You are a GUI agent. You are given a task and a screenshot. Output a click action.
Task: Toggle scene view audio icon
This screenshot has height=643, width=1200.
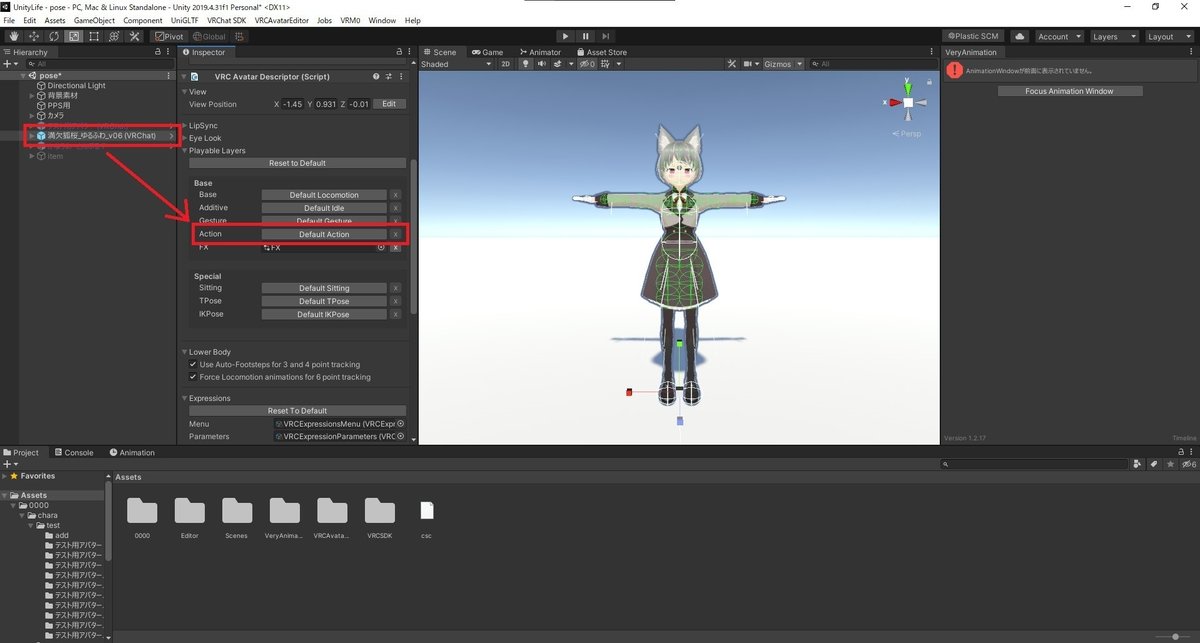(x=541, y=63)
